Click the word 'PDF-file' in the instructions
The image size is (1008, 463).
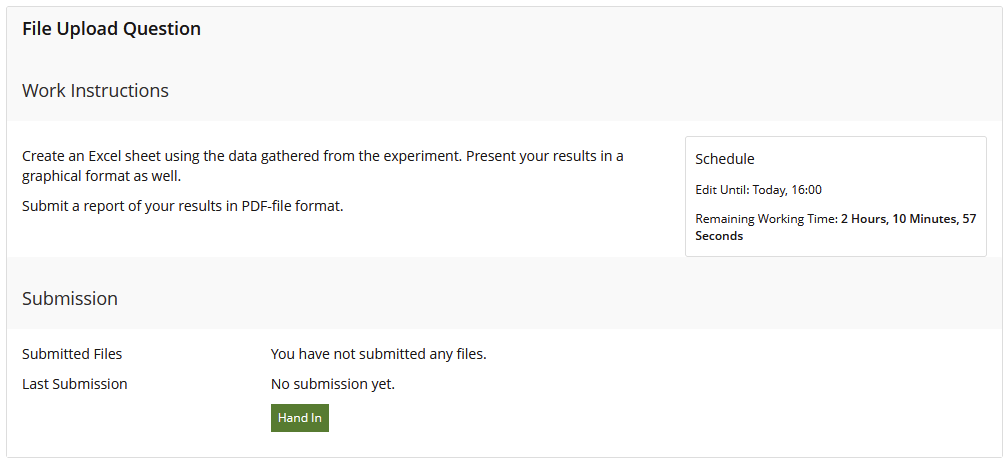(266, 206)
